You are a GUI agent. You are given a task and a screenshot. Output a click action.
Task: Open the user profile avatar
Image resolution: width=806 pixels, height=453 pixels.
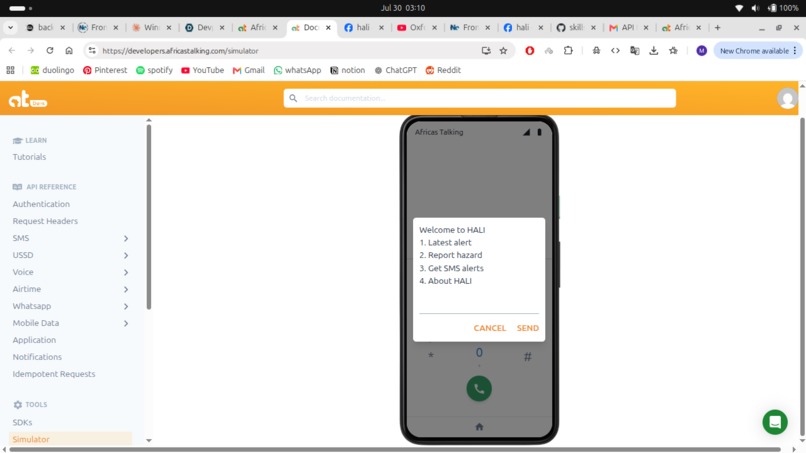pos(787,98)
